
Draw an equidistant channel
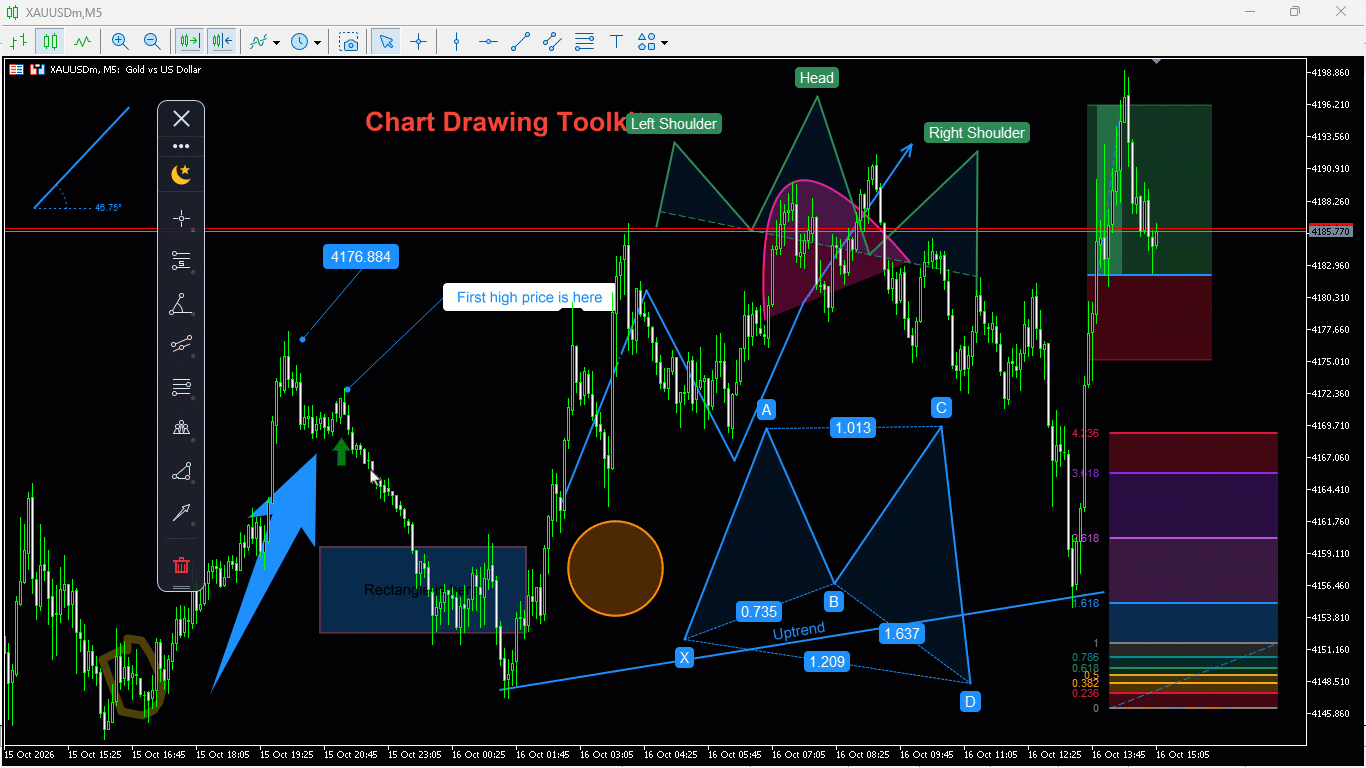[x=552, y=41]
